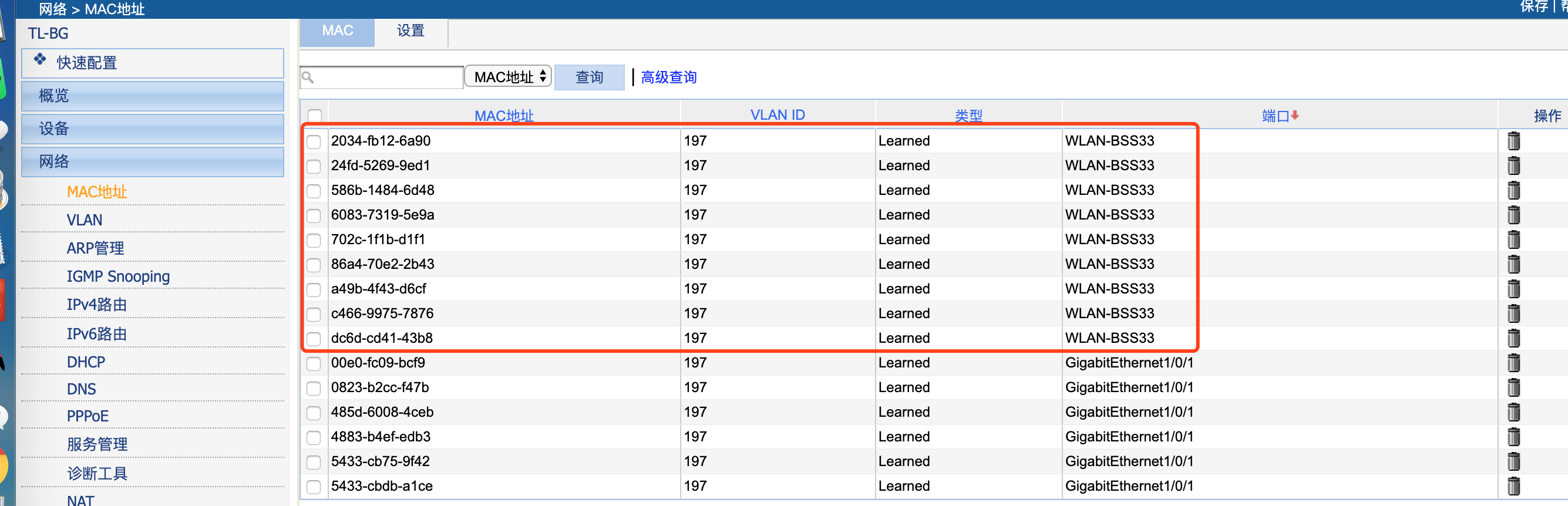The image size is (1568, 506).
Task: Delete the 485d-6008-4ceb MAC entry
Action: click(x=1513, y=412)
